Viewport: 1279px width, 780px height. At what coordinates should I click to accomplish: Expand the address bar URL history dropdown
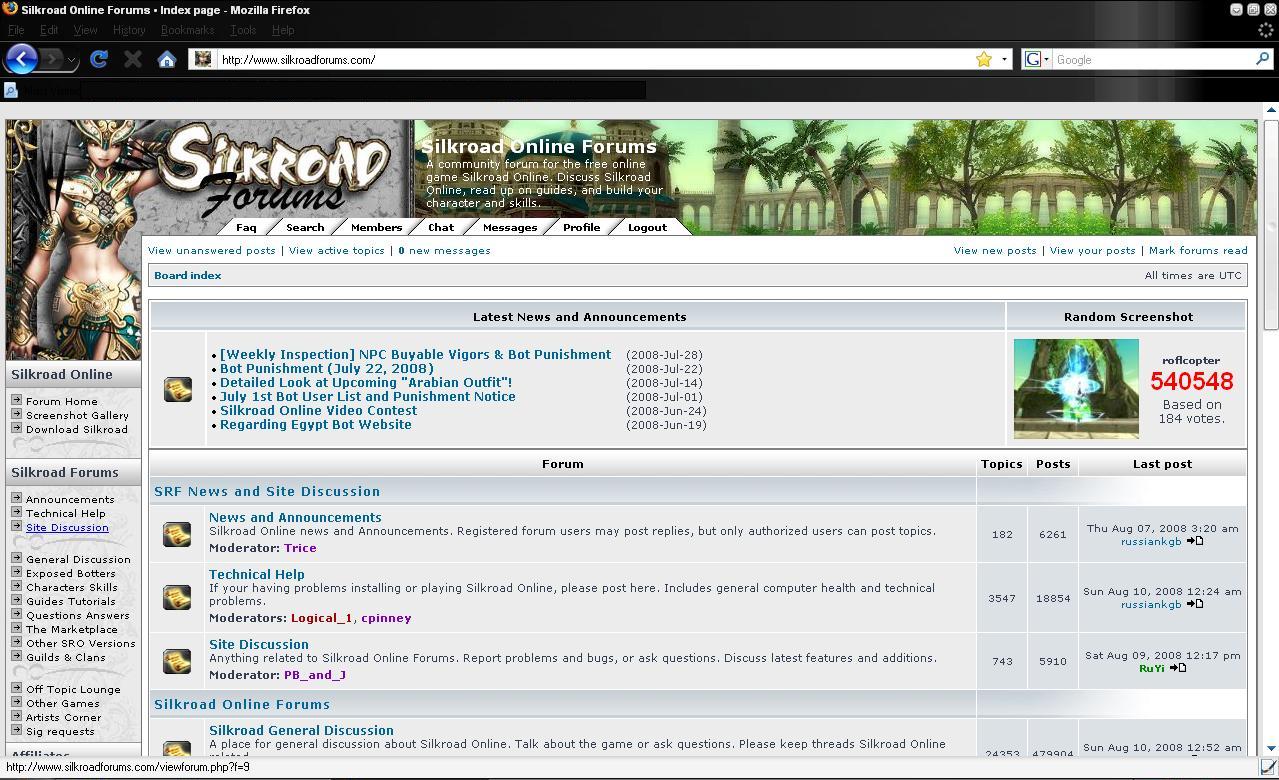(x=1004, y=59)
